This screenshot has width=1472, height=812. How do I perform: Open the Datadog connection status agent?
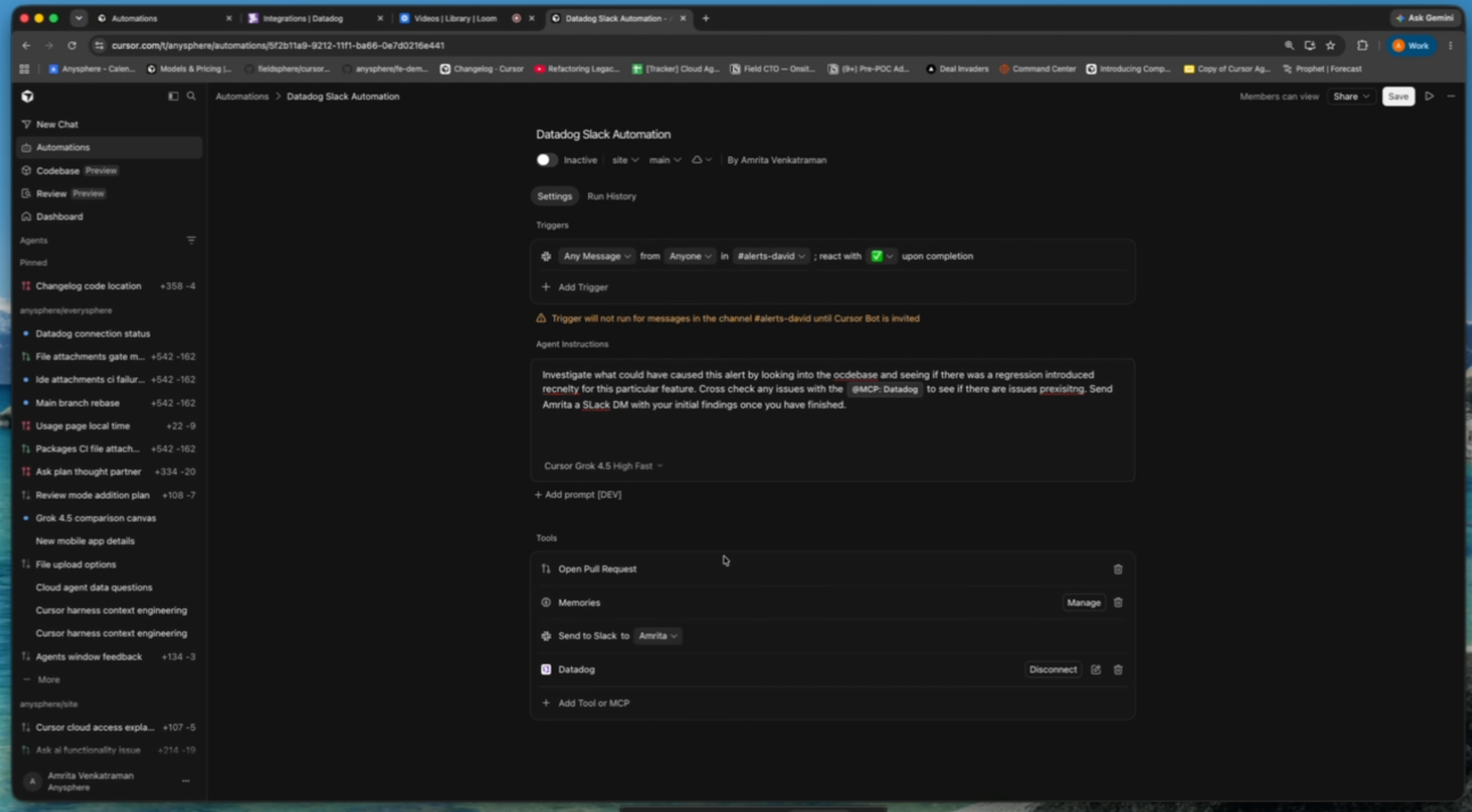pos(109,333)
